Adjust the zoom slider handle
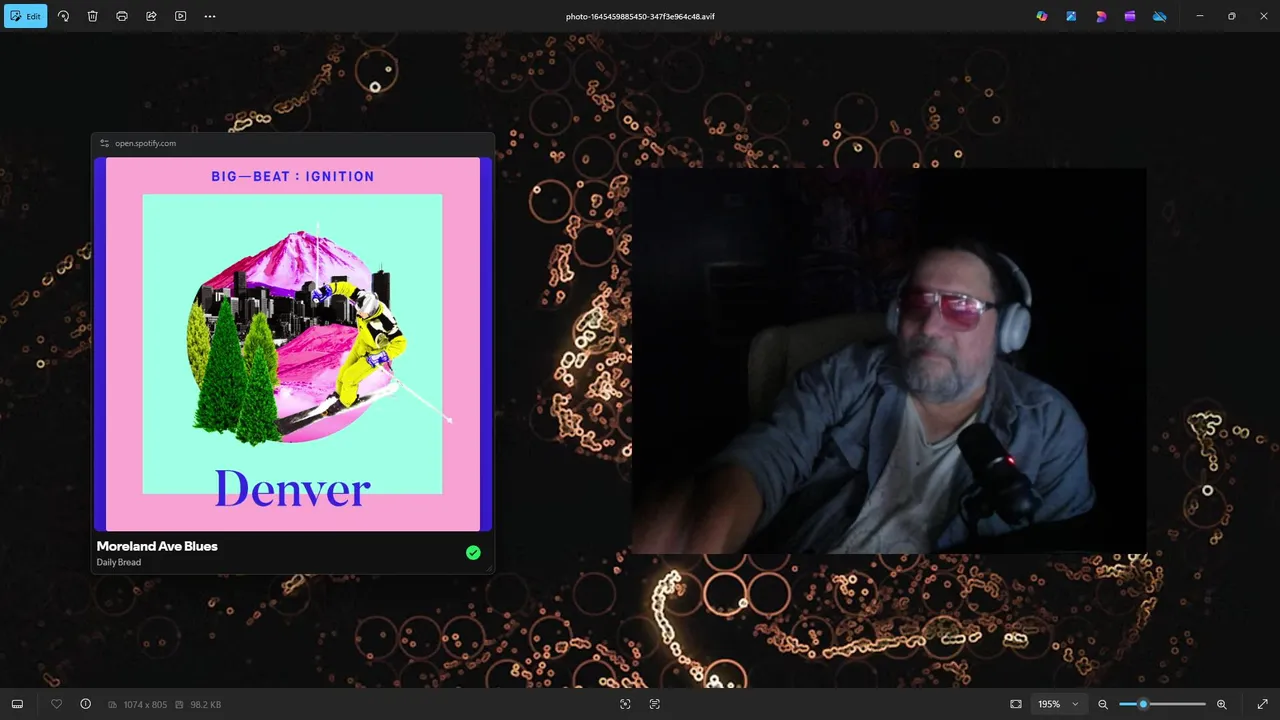Viewport: 1280px width, 720px height. coord(1143,704)
